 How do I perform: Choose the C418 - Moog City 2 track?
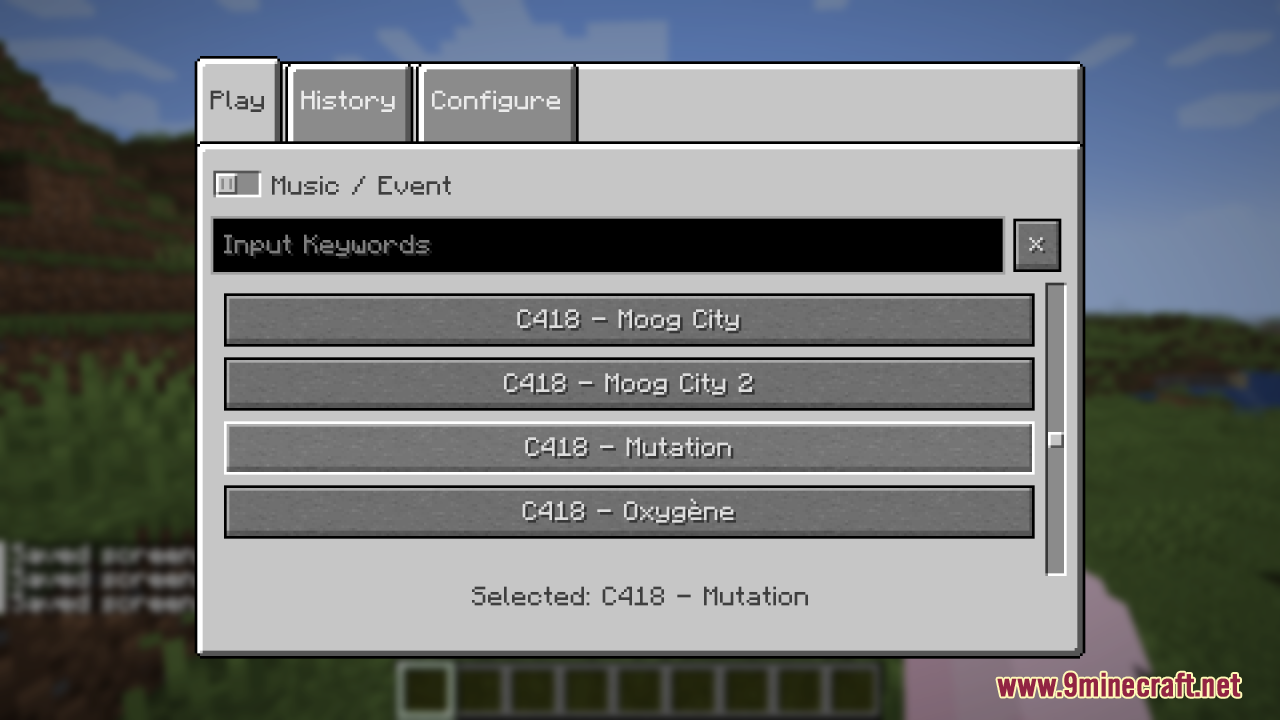tap(629, 384)
